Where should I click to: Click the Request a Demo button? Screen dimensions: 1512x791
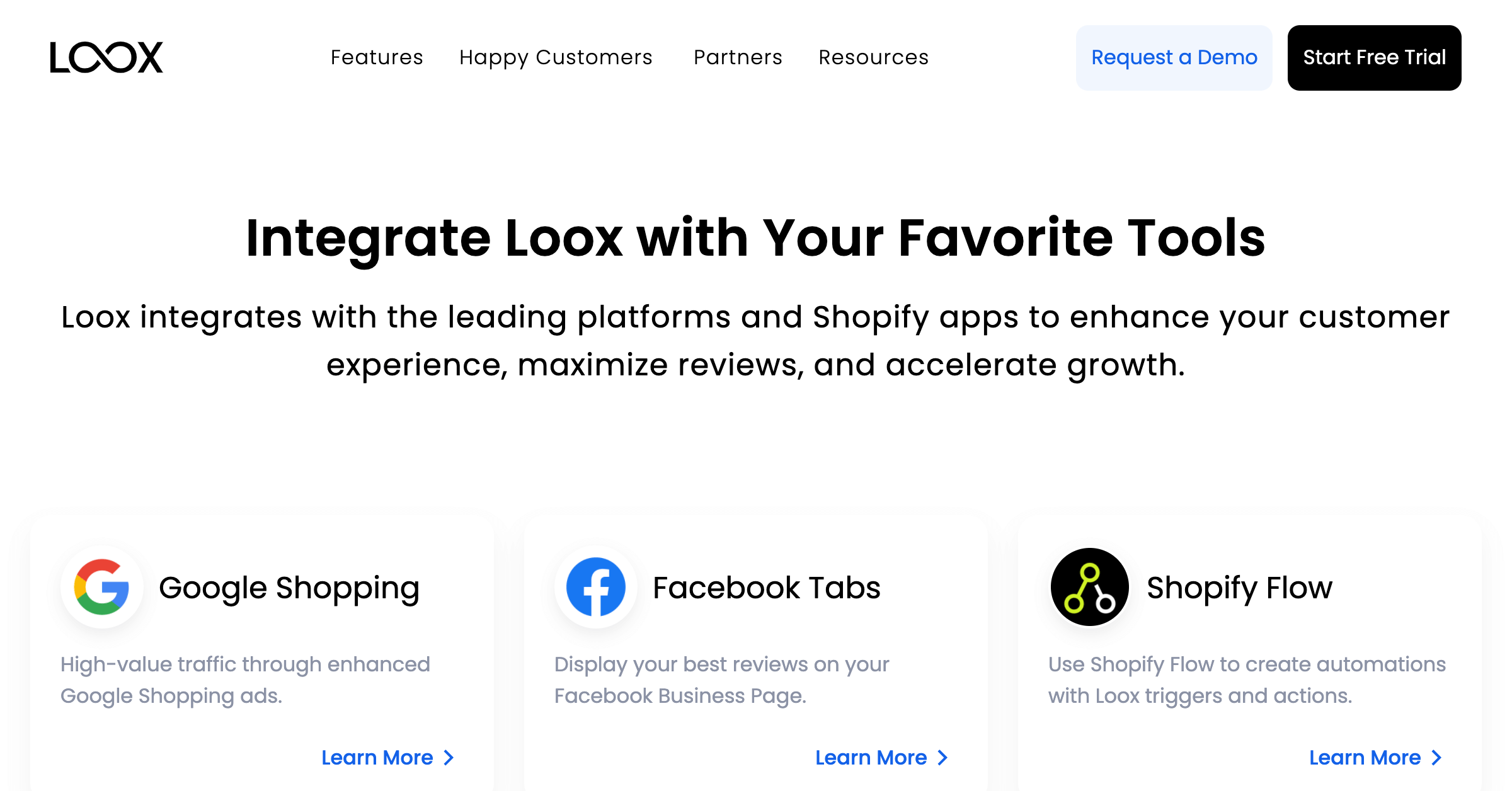coord(1174,57)
